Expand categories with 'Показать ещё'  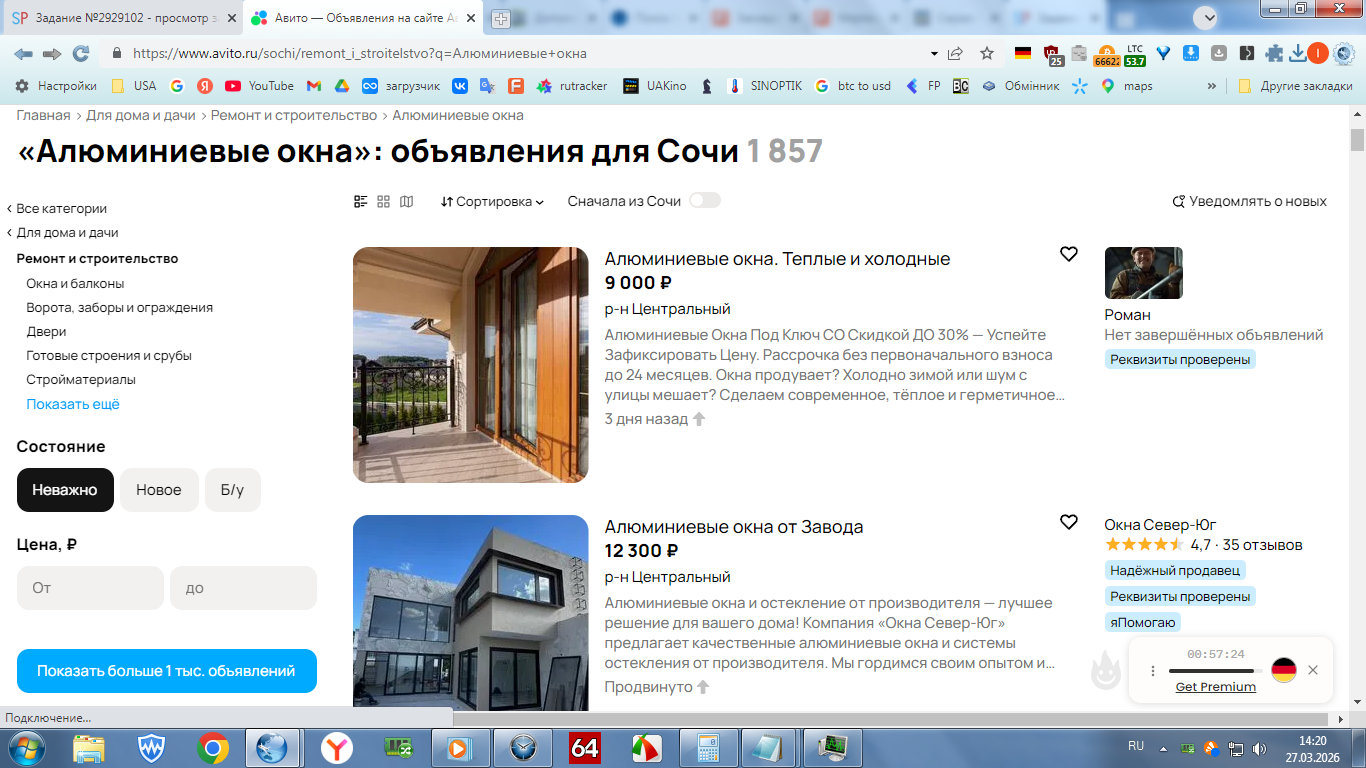click(73, 404)
